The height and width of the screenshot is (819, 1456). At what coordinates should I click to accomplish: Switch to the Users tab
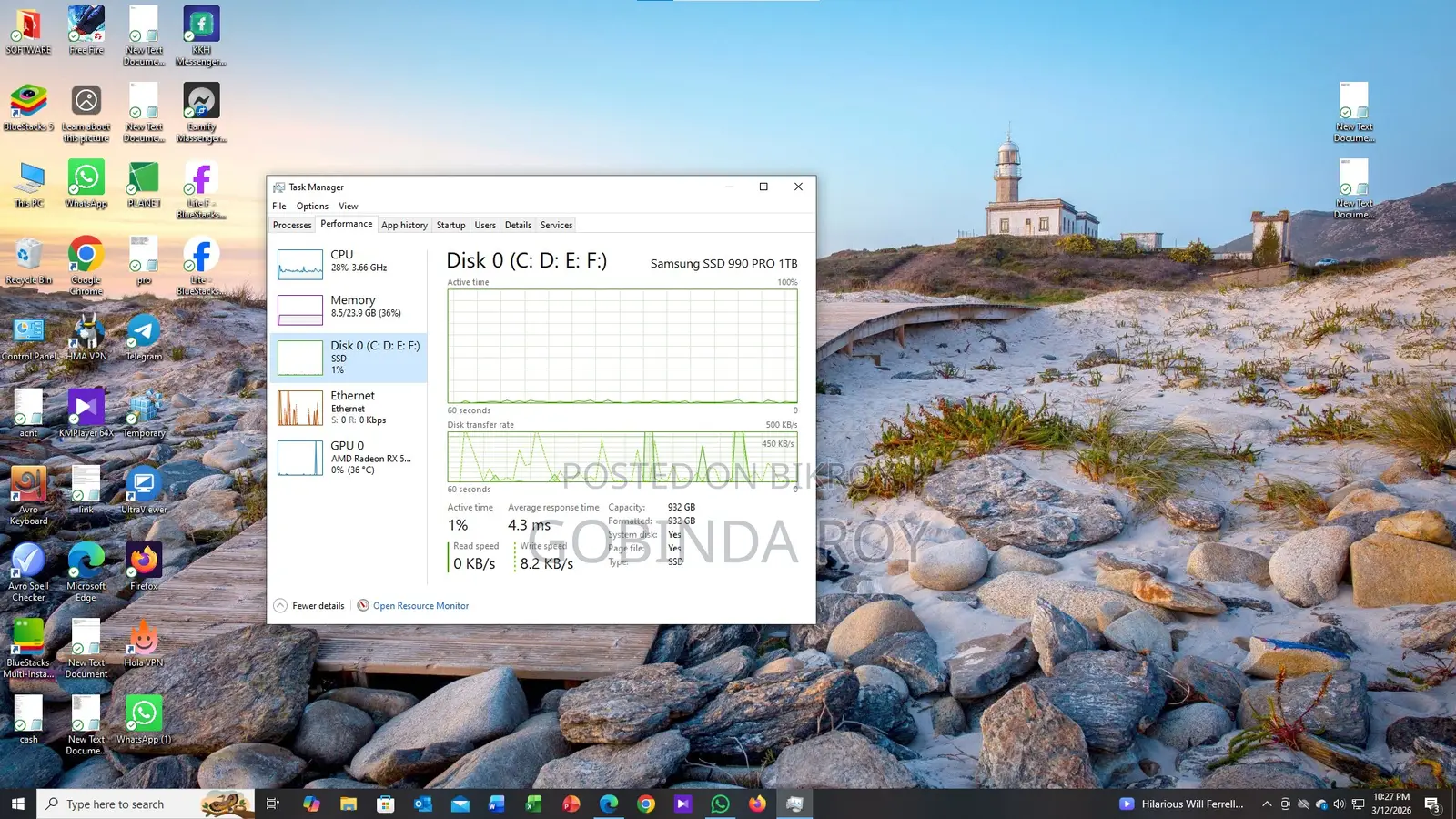click(485, 225)
